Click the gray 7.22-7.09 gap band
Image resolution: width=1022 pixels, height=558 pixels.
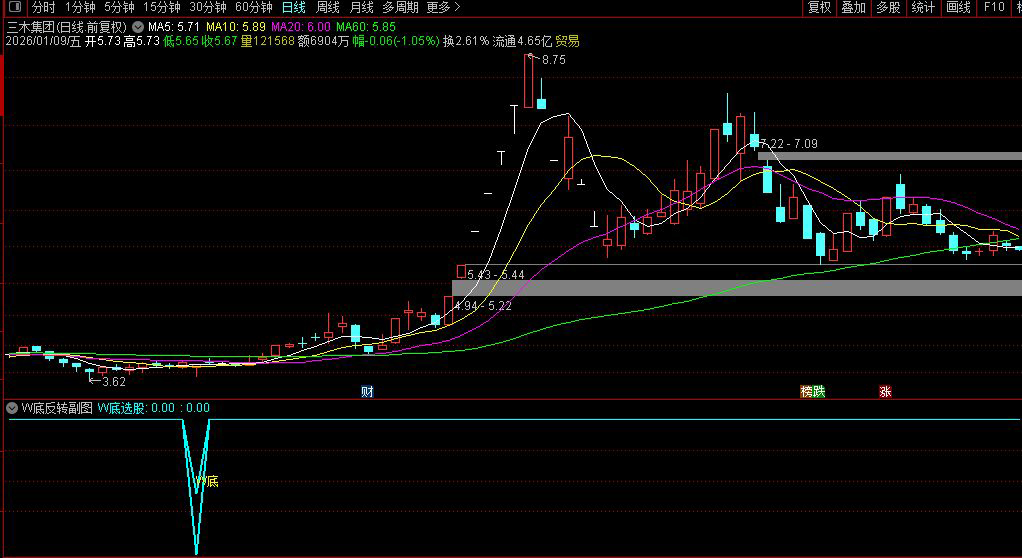[890, 156]
